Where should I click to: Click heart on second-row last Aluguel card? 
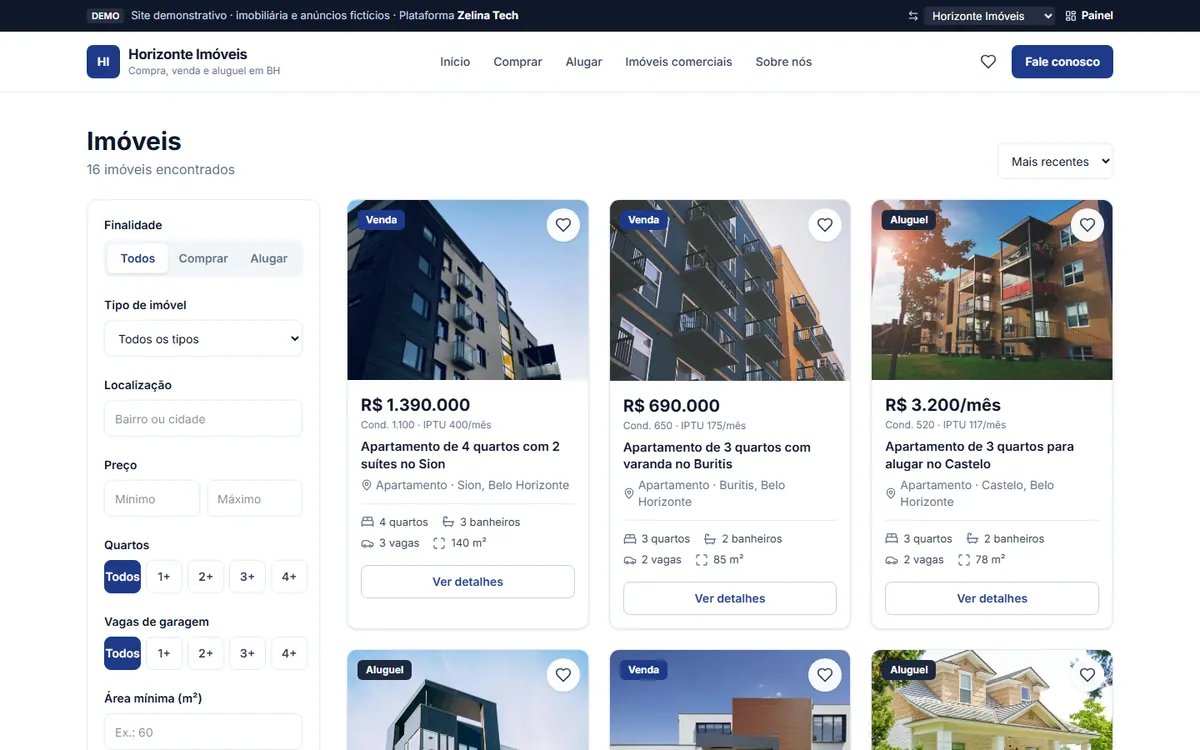point(1087,675)
